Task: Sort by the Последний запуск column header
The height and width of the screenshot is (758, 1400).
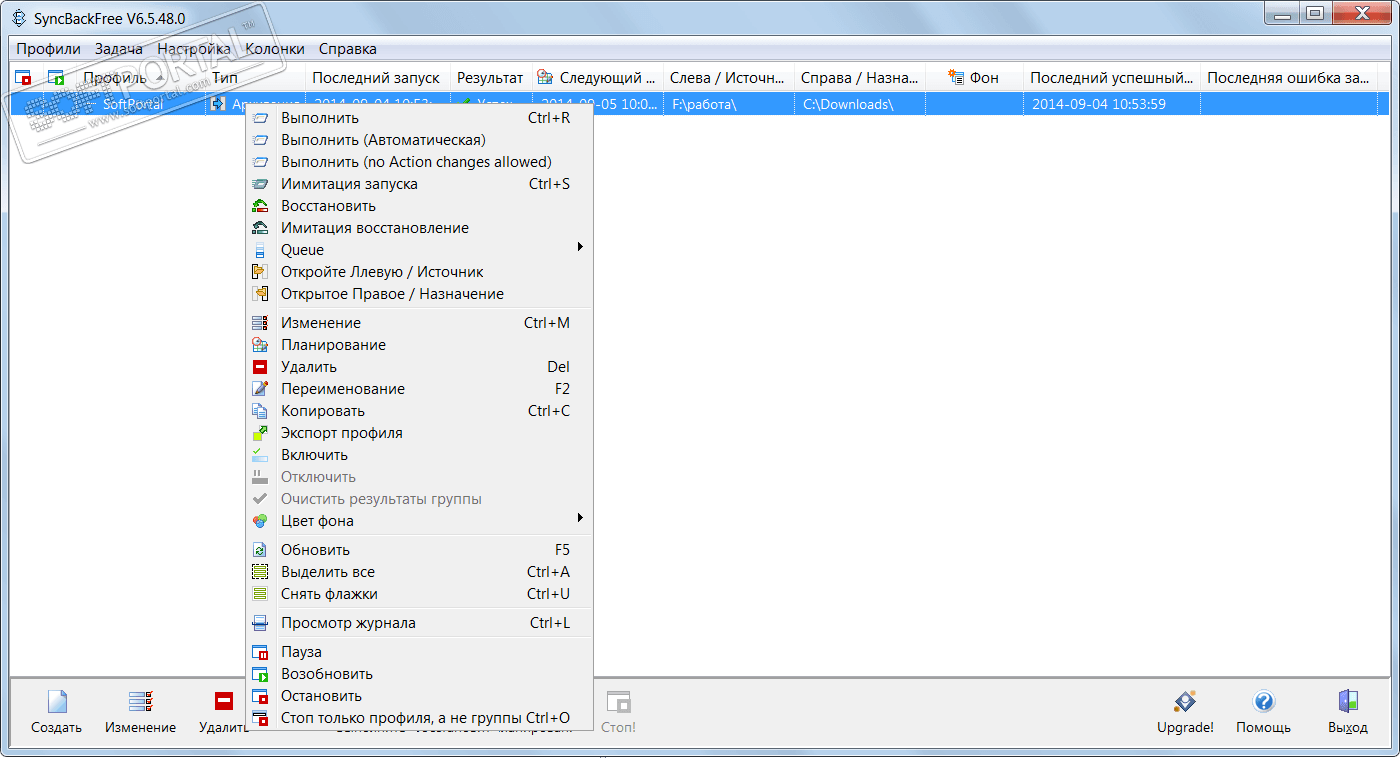Action: 377,78
